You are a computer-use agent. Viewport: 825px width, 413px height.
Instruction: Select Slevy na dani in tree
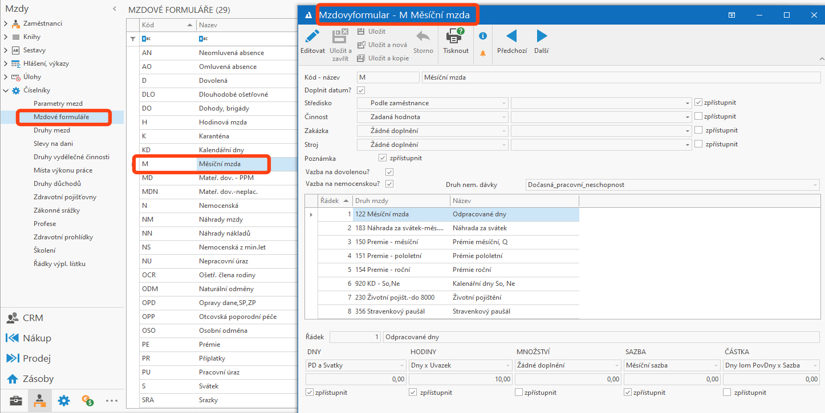click(x=53, y=144)
